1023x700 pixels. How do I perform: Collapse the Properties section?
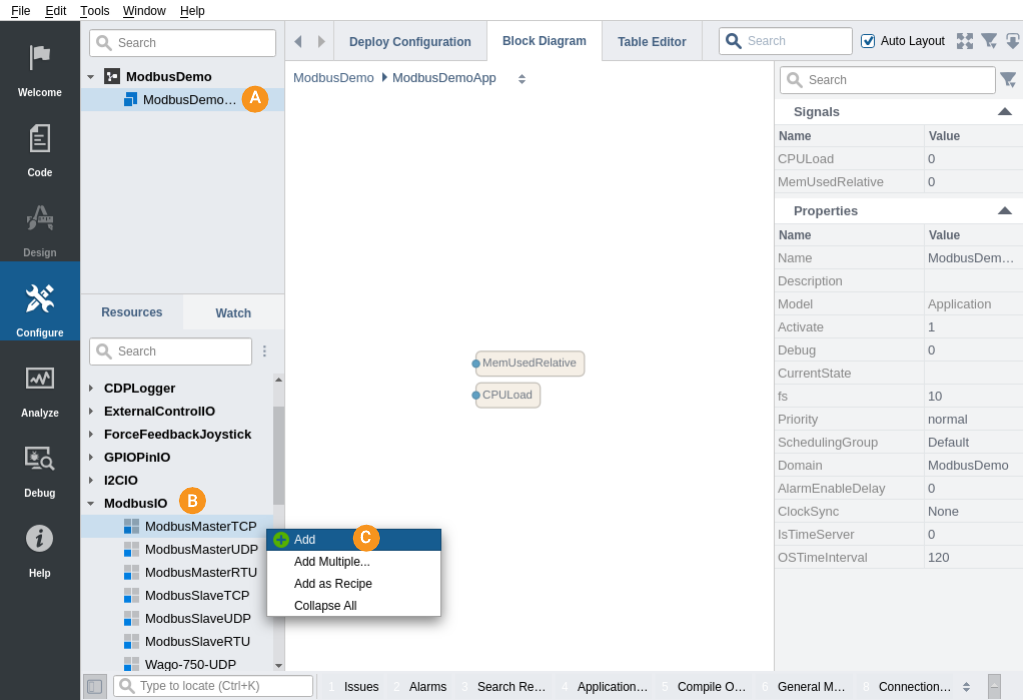tap(1004, 211)
